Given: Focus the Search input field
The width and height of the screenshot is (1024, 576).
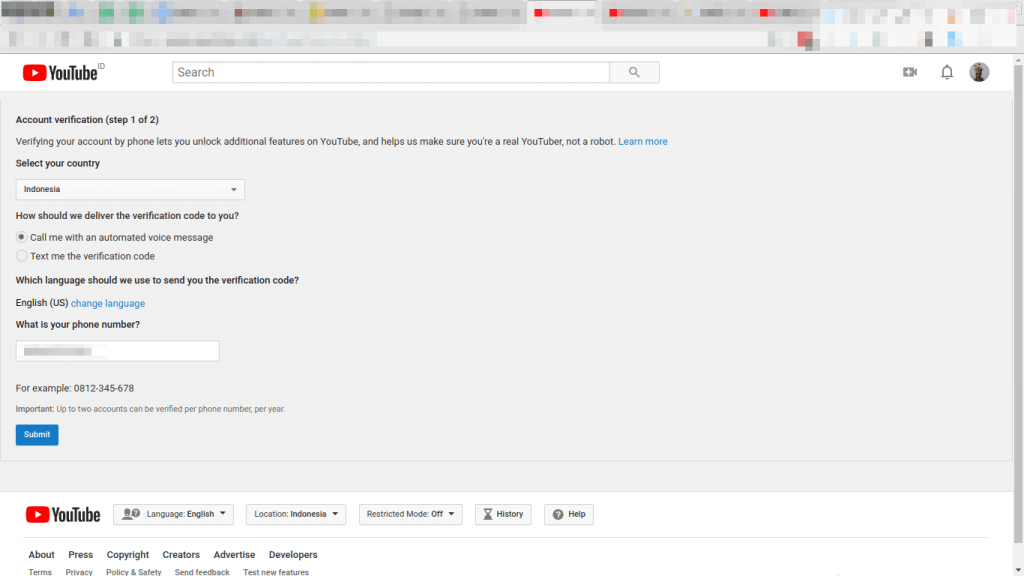Looking at the screenshot, I should coord(391,72).
